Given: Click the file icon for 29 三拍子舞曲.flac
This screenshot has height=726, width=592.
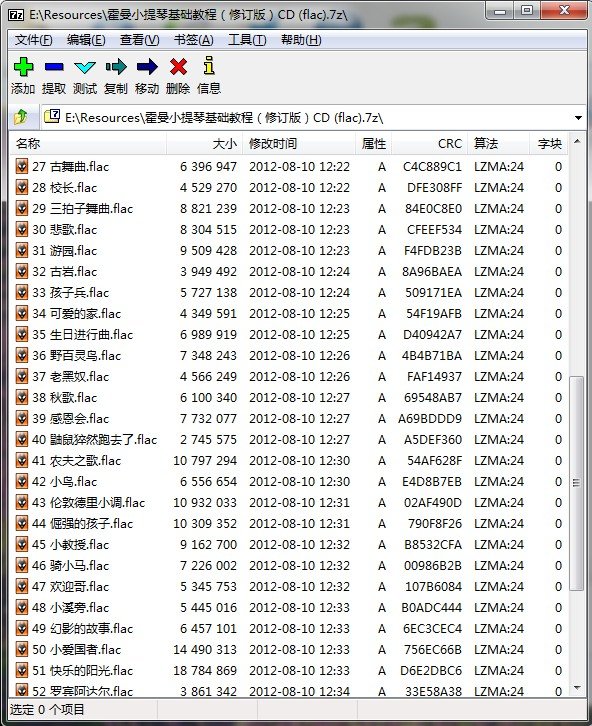Looking at the screenshot, I should point(22,208).
